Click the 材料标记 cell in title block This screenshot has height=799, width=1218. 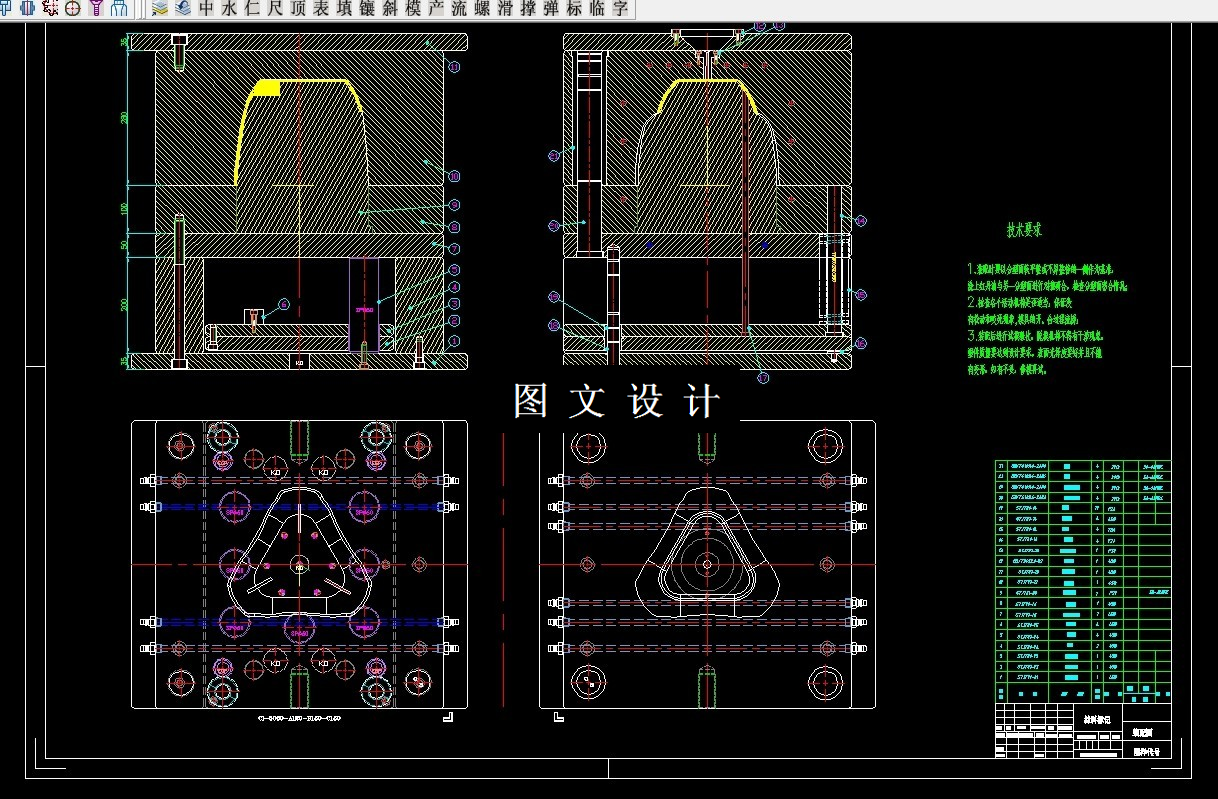point(1098,719)
